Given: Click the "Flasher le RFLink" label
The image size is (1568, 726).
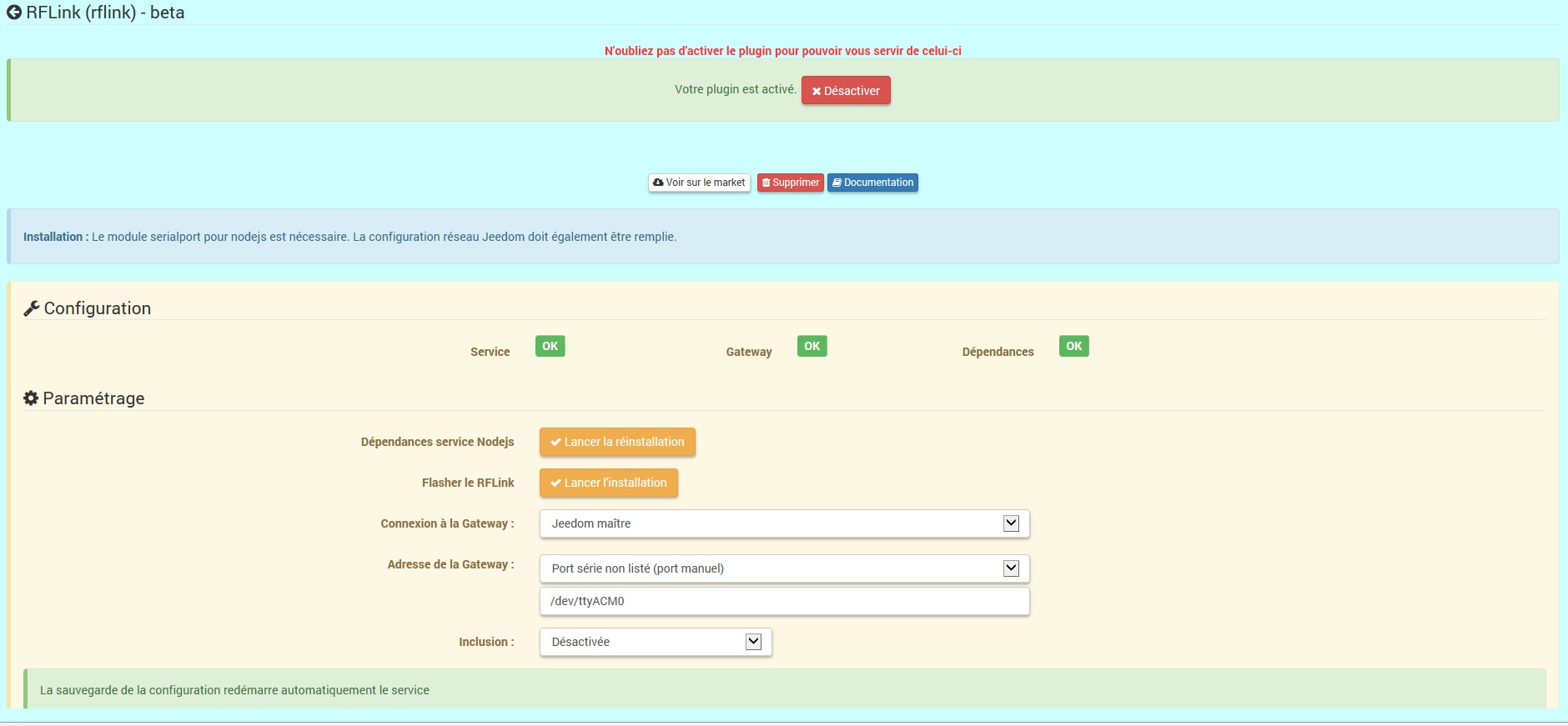Looking at the screenshot, I should [x=468, y=483].
